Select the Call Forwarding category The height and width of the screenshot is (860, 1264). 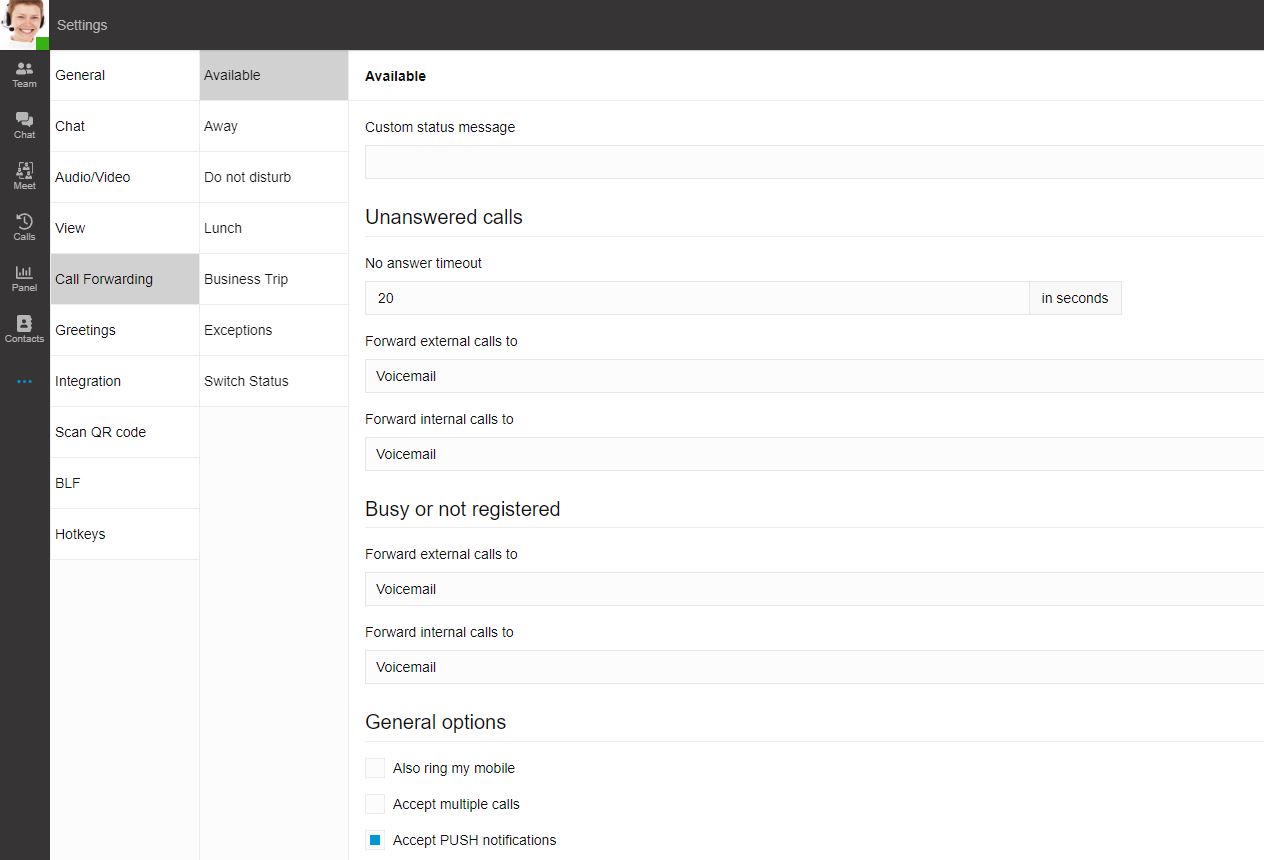(x=125, y=279)
